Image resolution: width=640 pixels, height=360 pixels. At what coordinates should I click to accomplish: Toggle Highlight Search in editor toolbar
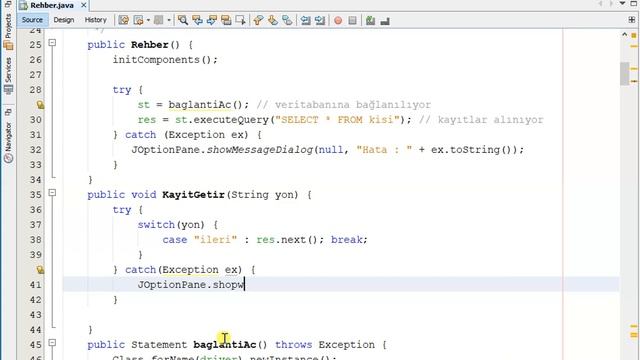[x=226, y=20]
